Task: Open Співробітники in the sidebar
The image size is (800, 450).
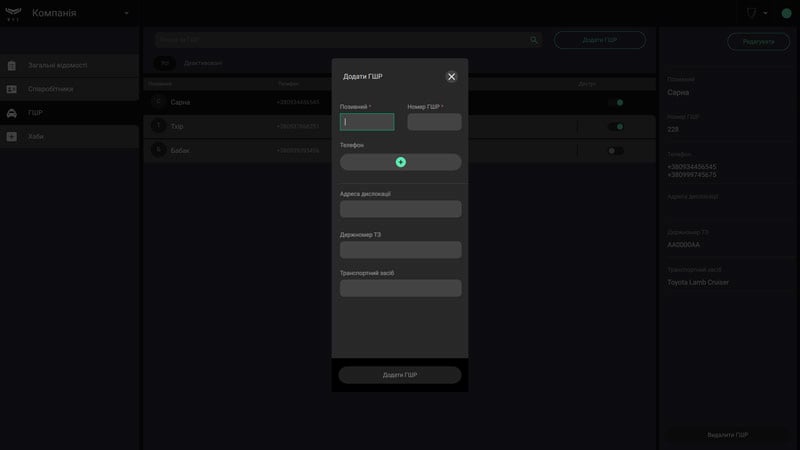Action: click(69, 89)
